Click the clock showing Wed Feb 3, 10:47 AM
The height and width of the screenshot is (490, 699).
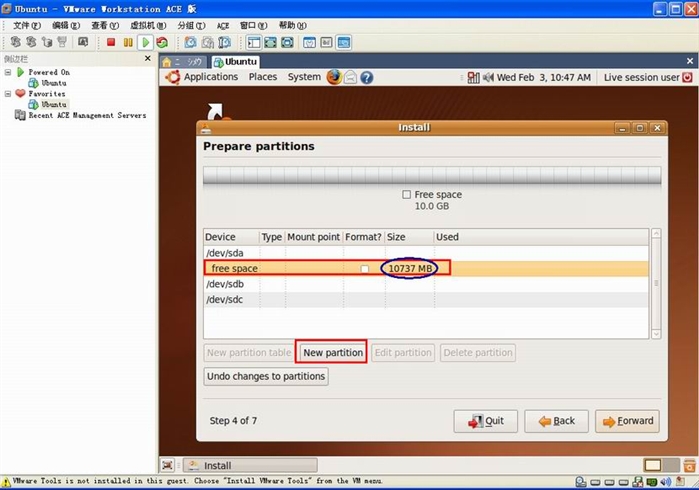544,78
